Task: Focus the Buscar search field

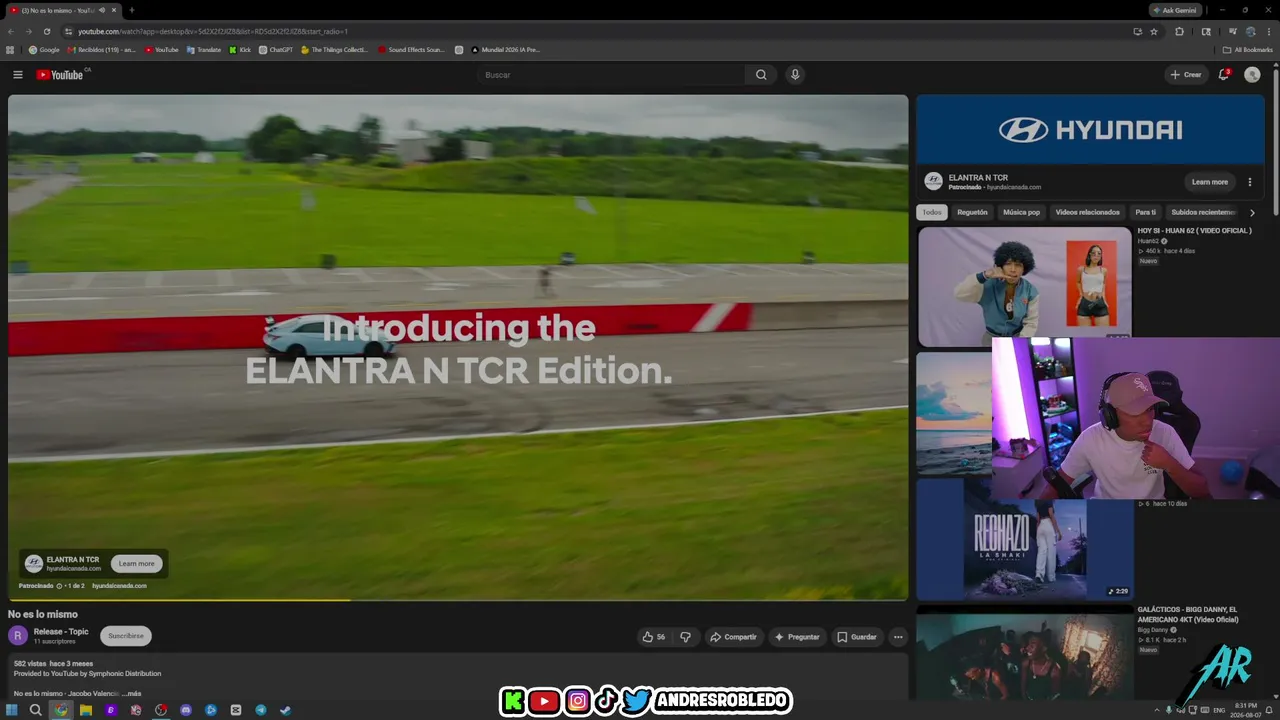Action: (x=611, y=75)
